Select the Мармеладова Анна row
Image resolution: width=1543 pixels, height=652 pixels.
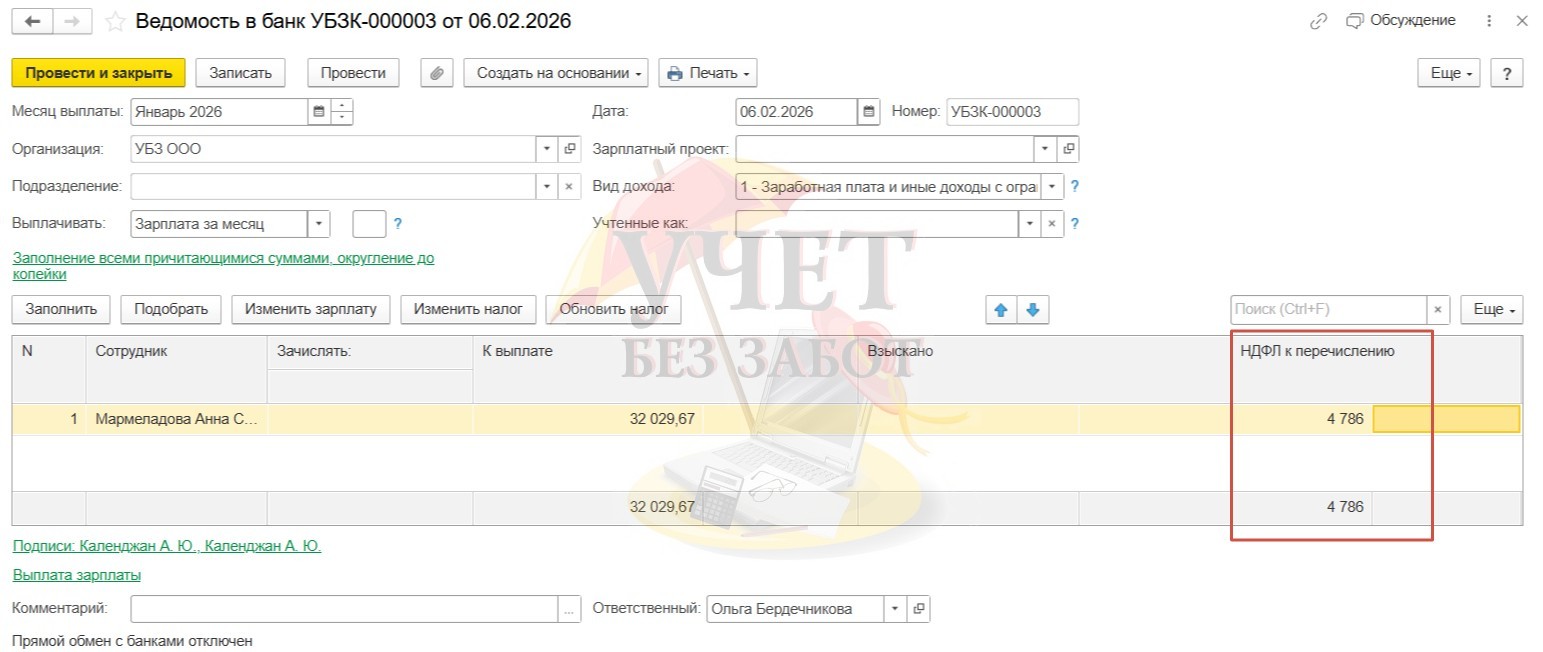pyautogui.click(x=766, y=419)
